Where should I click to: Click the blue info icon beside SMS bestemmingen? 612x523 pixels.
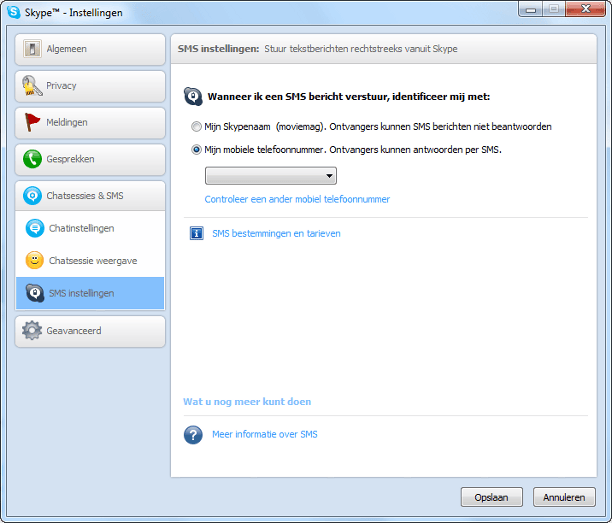(x=196, y=233)
